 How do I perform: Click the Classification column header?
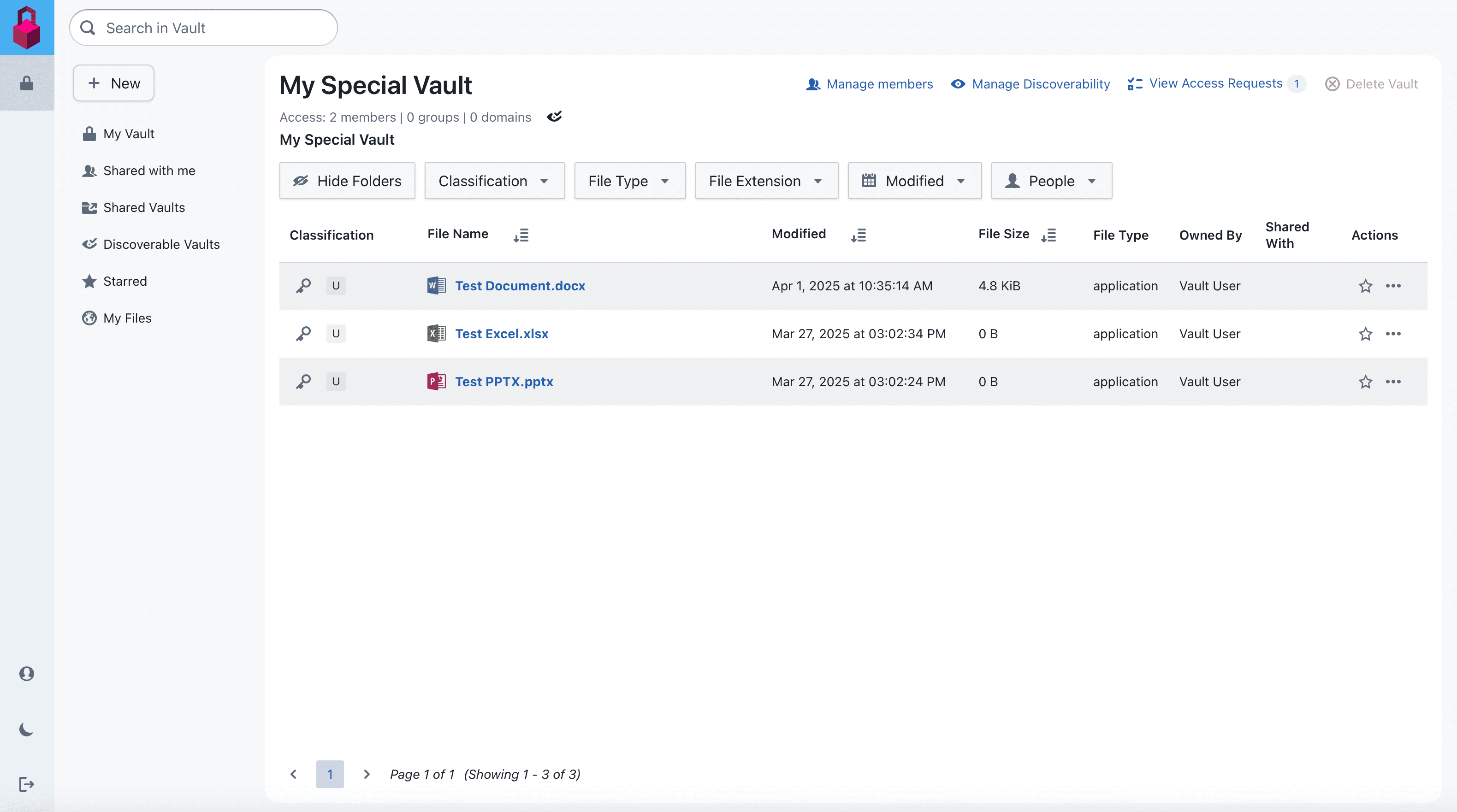pyautogui.click(x=332, y=235)
